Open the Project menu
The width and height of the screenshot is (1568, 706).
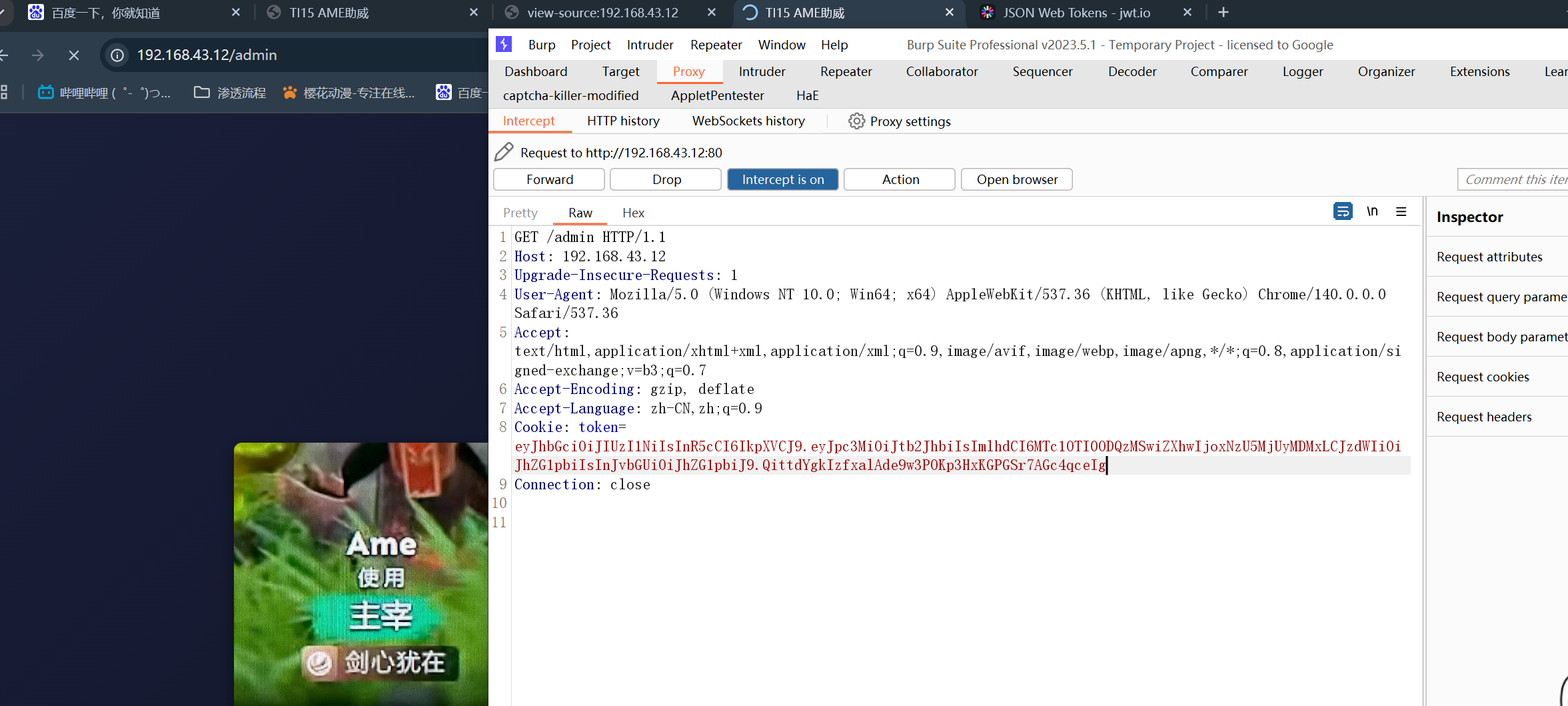(590, 45)
